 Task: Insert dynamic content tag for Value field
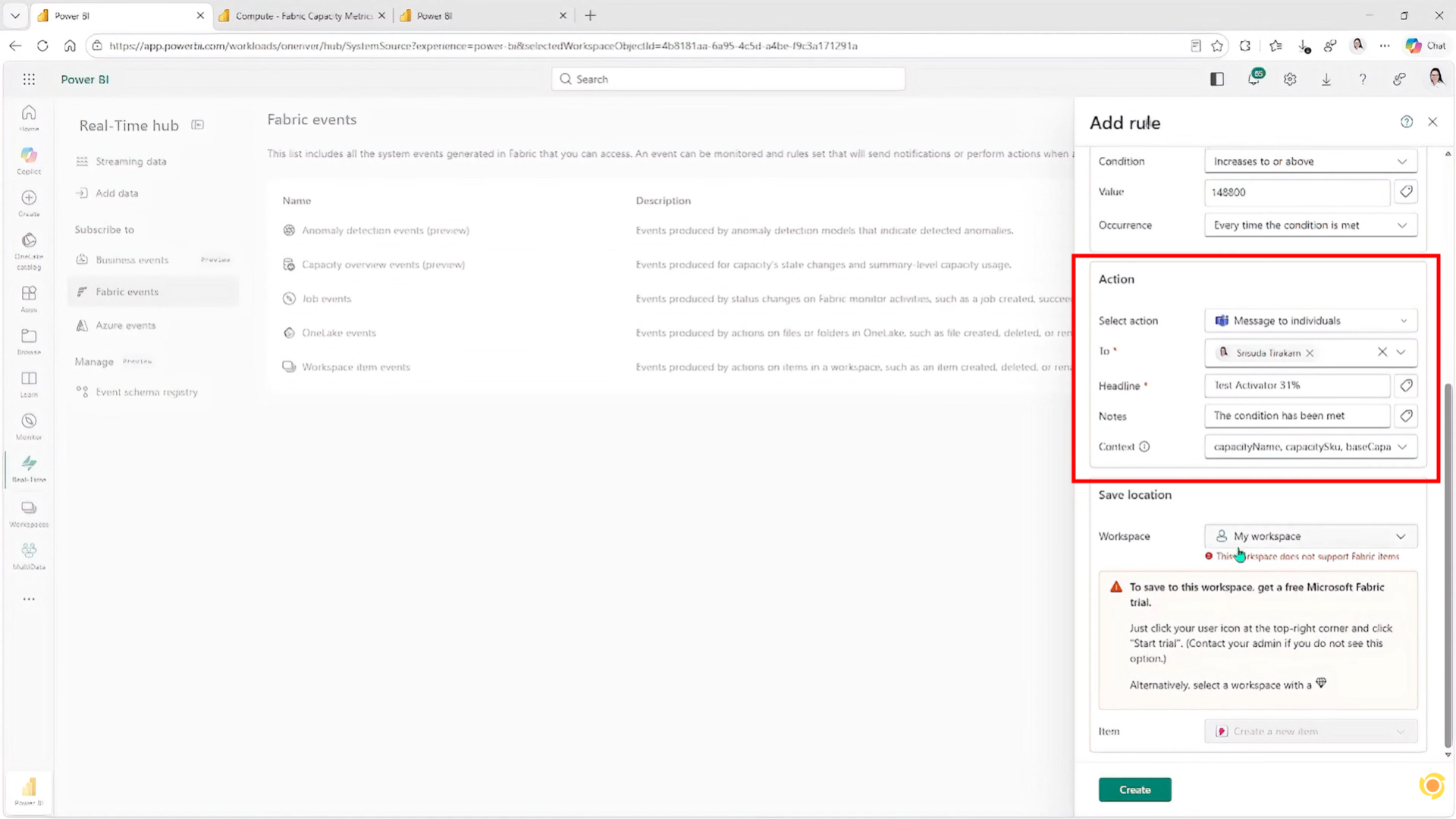pos(1406,192)
